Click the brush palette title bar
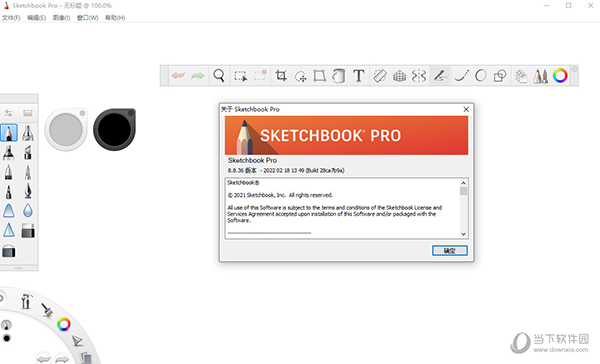Viewport: 600px width, 364px height. coord(19,99)
